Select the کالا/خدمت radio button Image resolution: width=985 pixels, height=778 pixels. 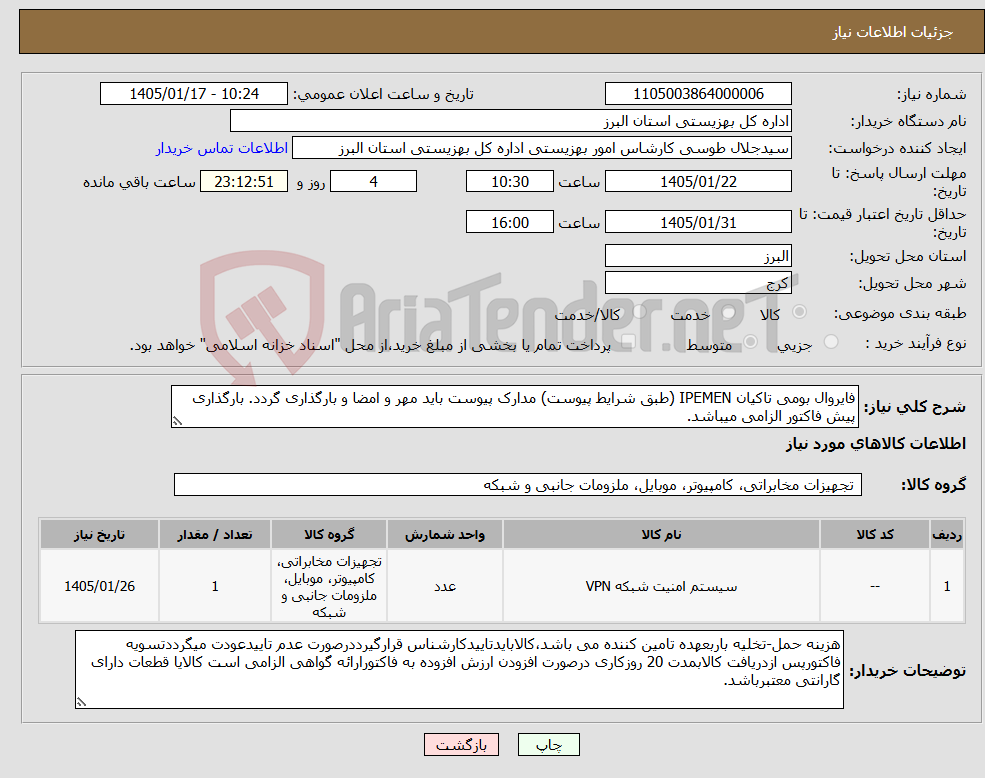639,311
